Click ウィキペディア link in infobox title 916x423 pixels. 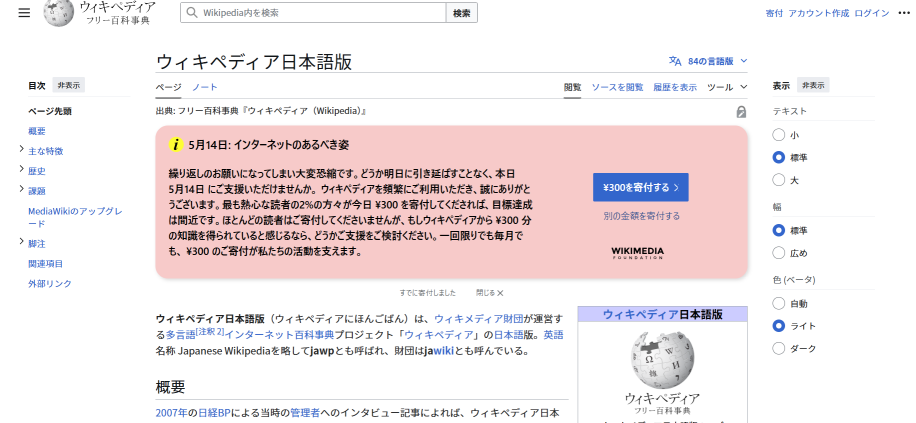[640, 314]
